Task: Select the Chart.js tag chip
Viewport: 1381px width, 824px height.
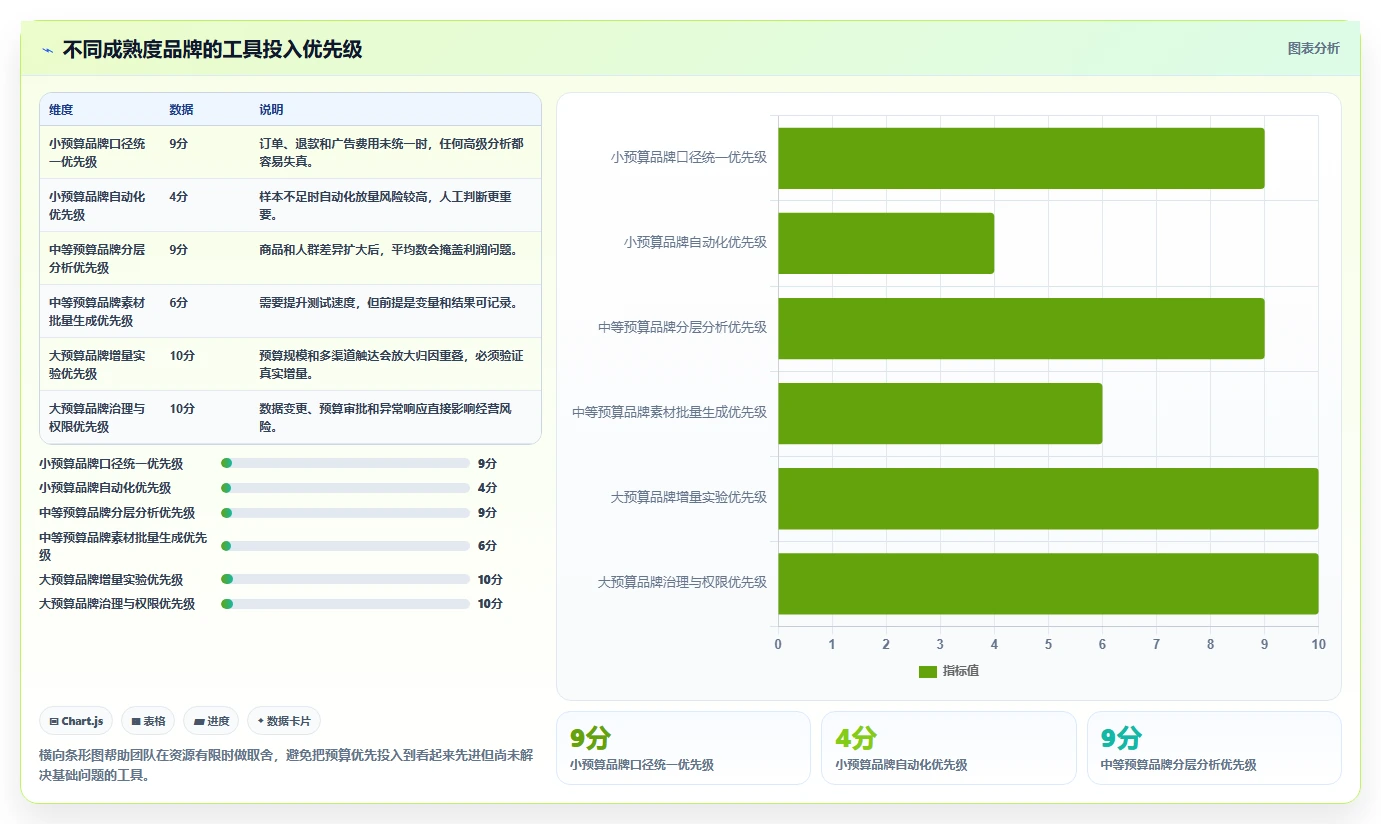Action: tap(76, 721)
